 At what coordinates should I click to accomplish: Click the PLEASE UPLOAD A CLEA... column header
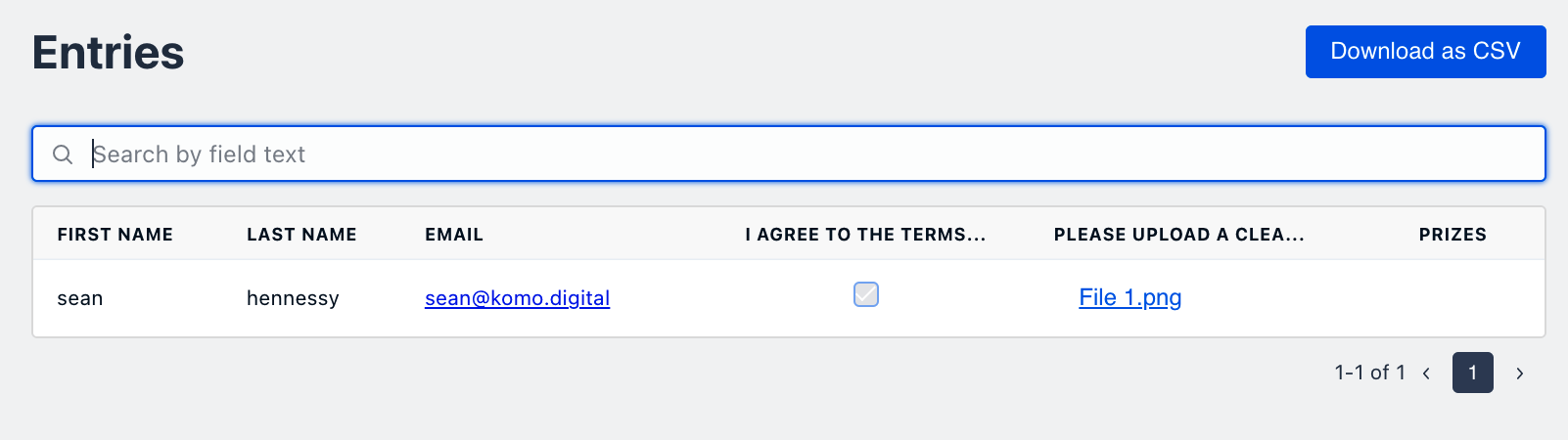(x=1178, y=235)
